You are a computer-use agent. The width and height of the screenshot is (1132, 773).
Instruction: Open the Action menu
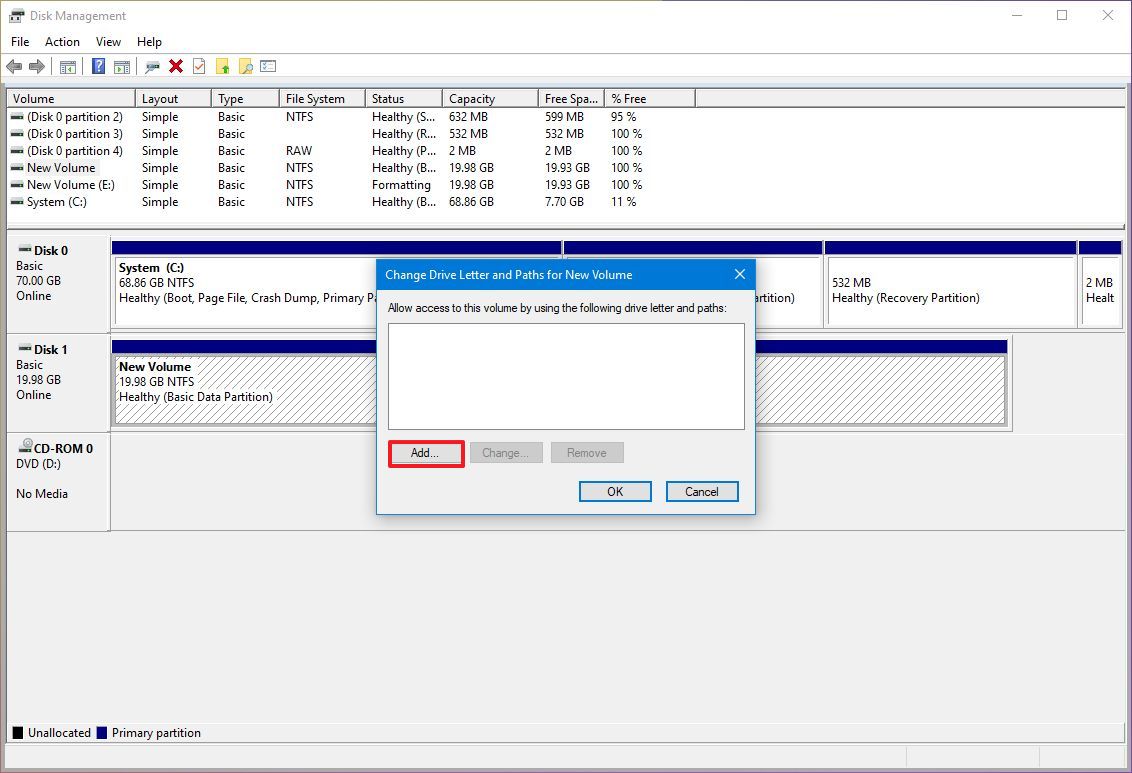pyautogui.click(x=62, y=42)
